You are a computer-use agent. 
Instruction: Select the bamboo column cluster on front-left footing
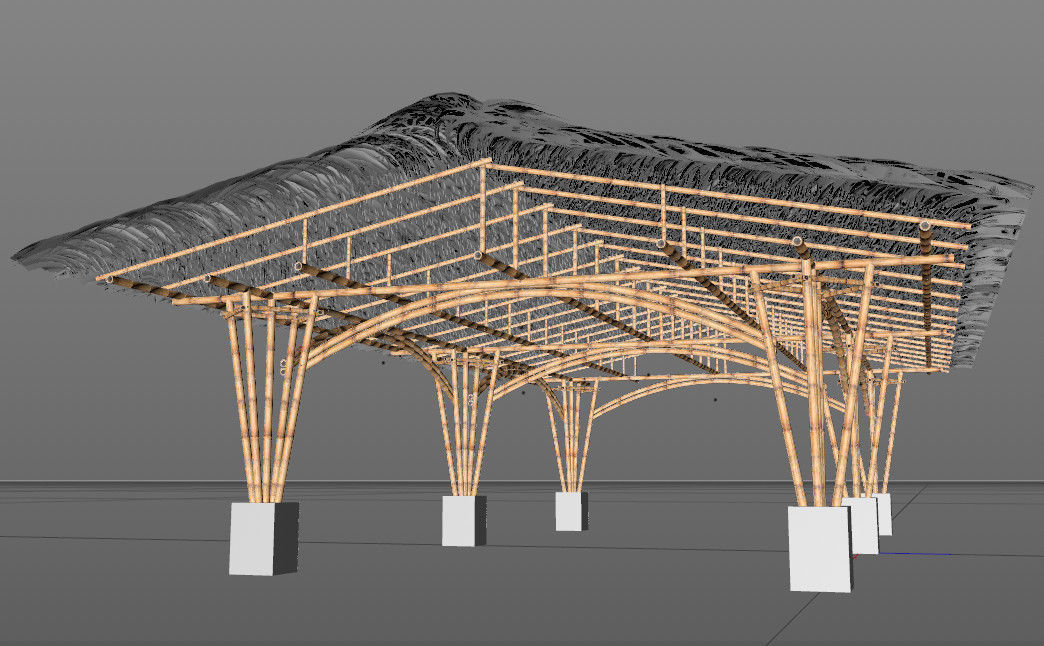270,400
